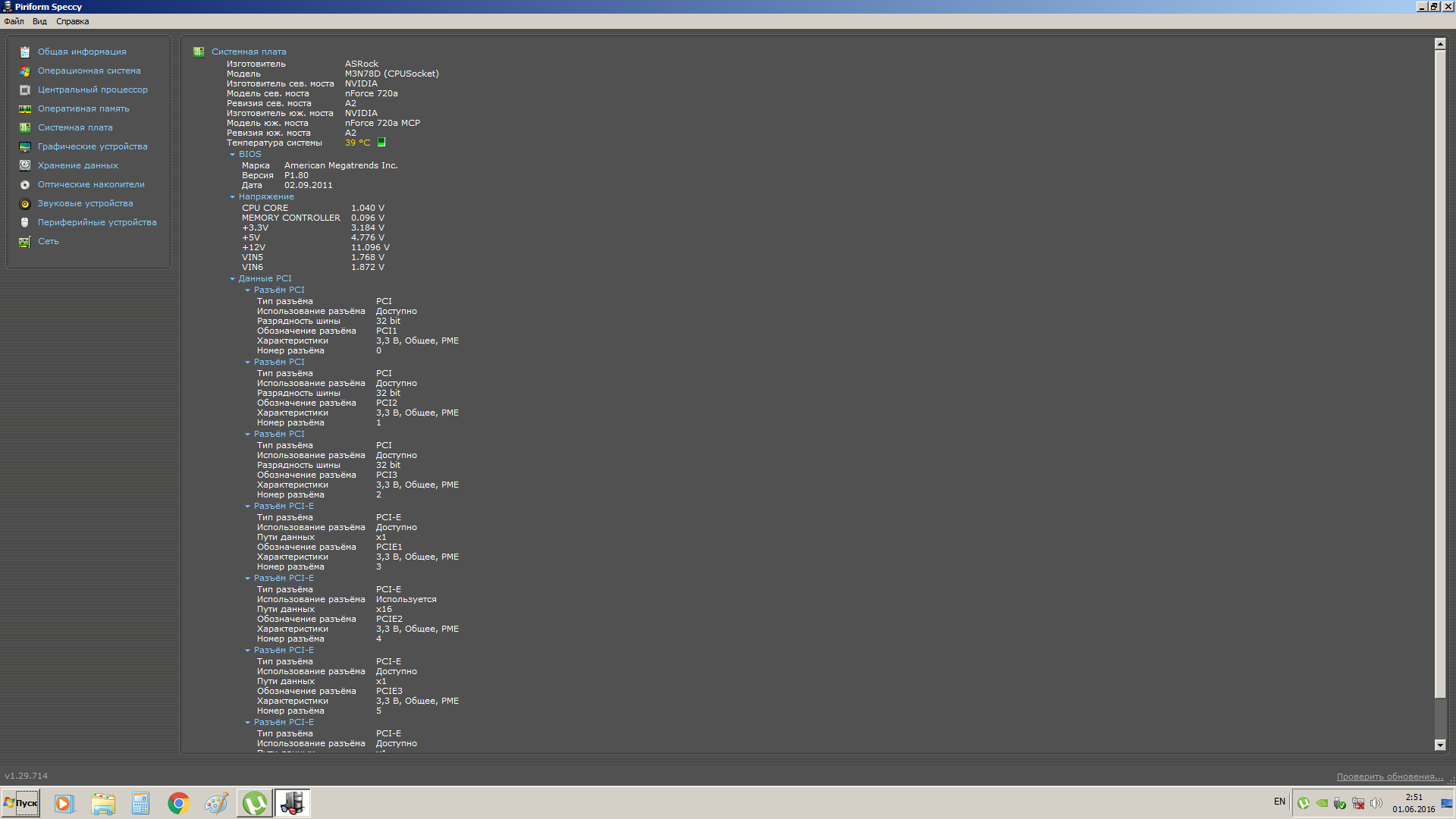This screenshot has width=1456, height=819.
Task: Open the Вид menu
Action: [39, 21]
